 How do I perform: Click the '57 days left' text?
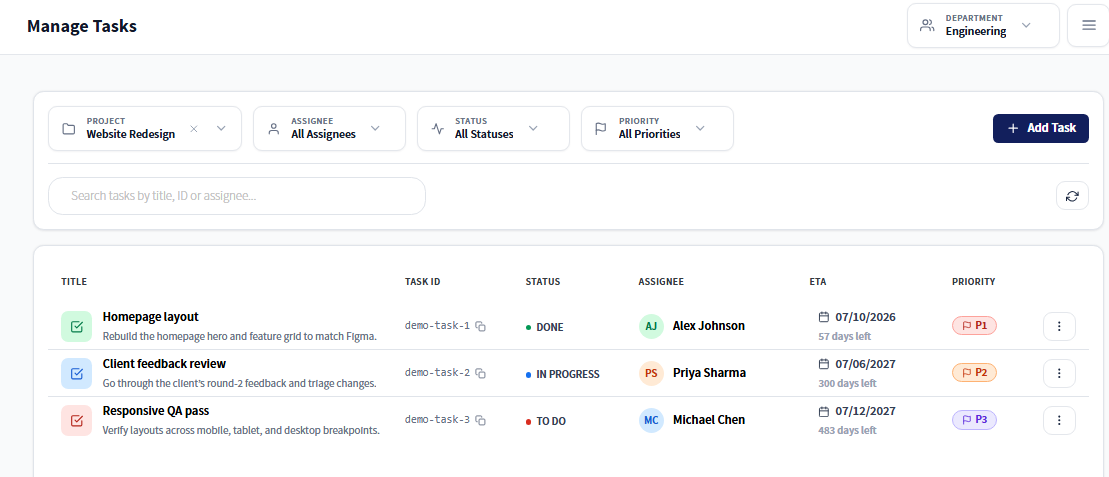click(844, 336)
